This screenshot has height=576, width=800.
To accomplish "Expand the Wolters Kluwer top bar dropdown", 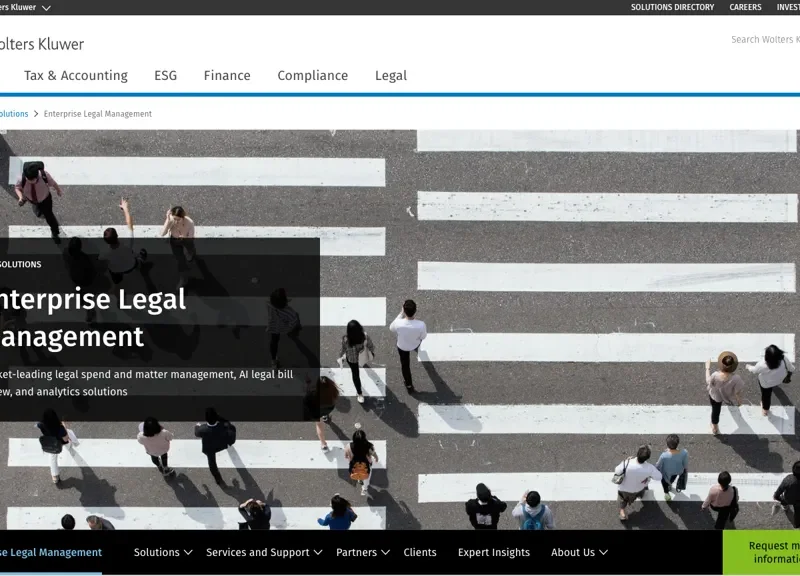I will tap(46, 8).
